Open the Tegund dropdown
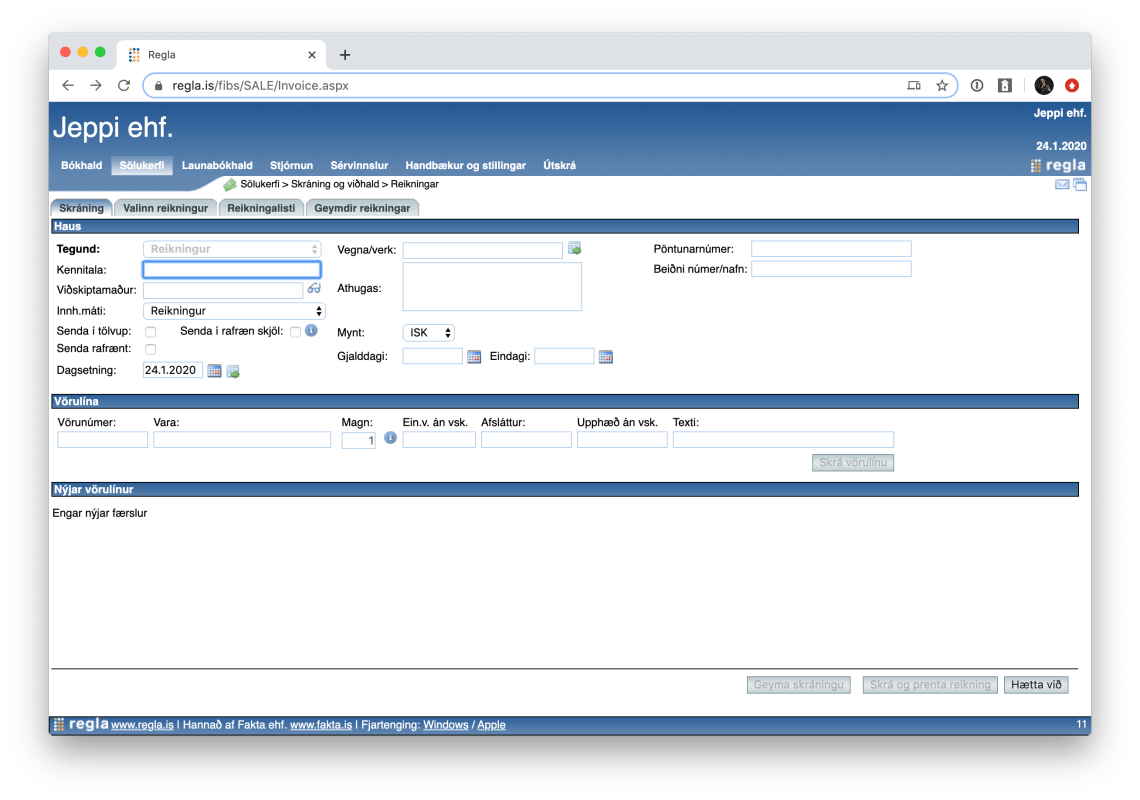Image resolution: width=1140 pixels, height=800 pixels. point(234,249)
